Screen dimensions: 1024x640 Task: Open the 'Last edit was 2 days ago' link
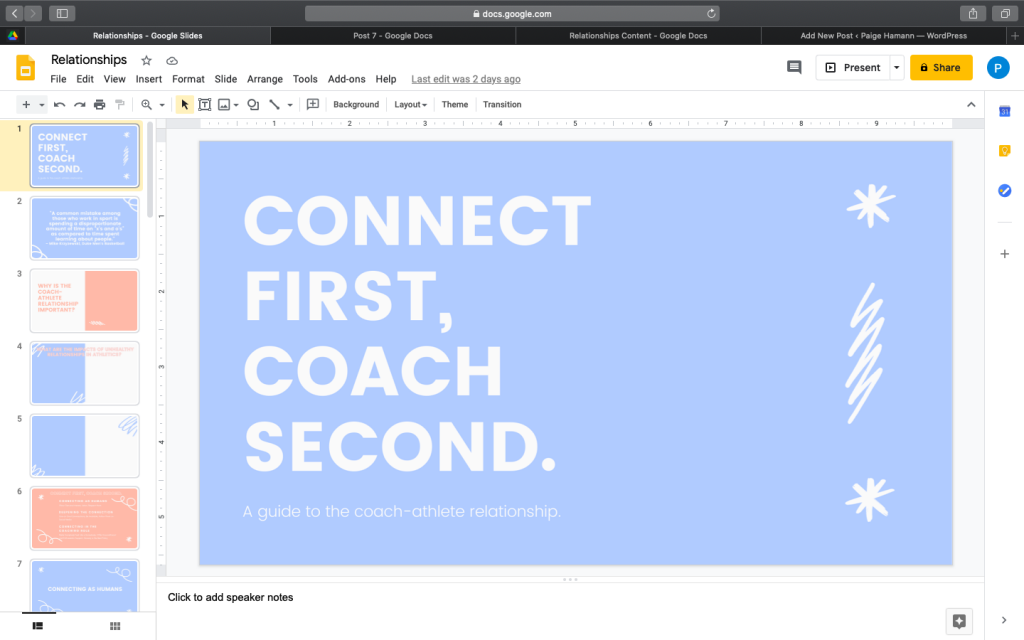[466, 79]
